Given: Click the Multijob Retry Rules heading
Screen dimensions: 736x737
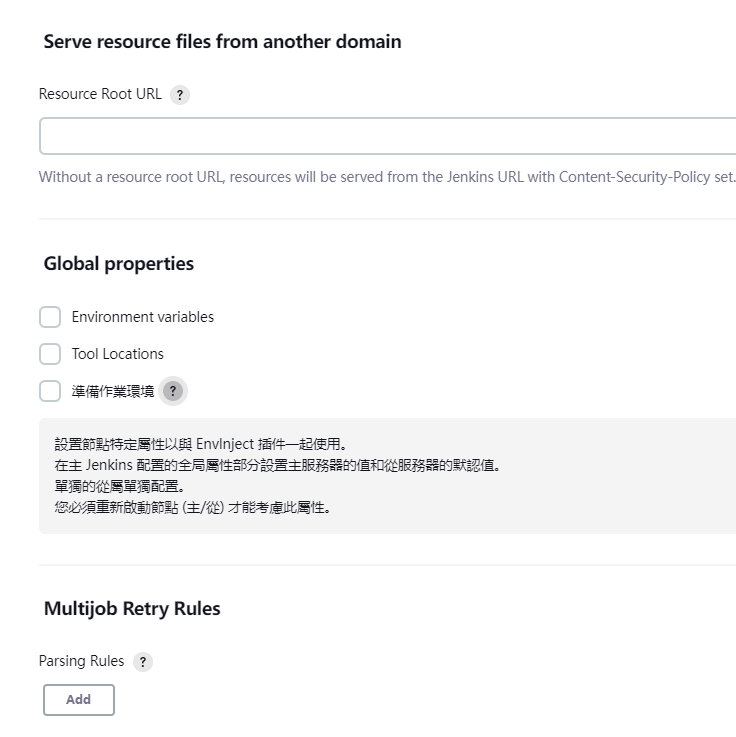Looking at the screenshot, I should [x=132, y=608].
